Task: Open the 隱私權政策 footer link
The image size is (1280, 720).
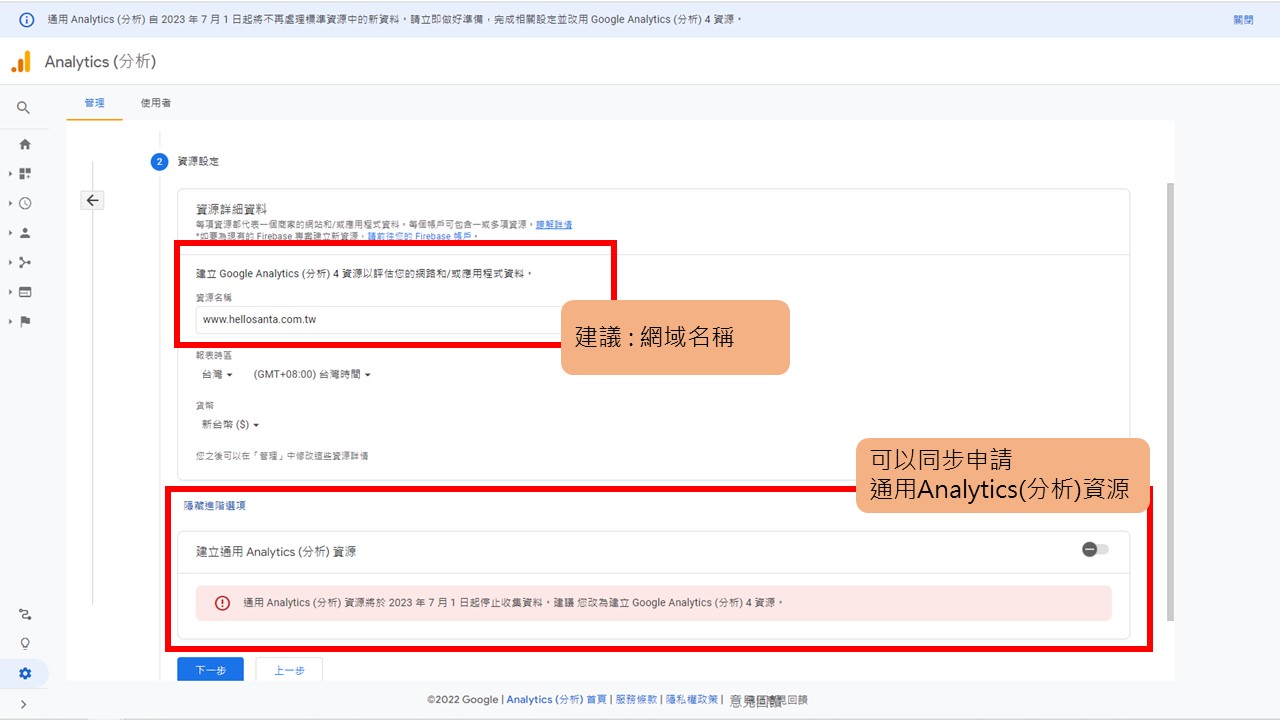Action: tap(692, 700)
